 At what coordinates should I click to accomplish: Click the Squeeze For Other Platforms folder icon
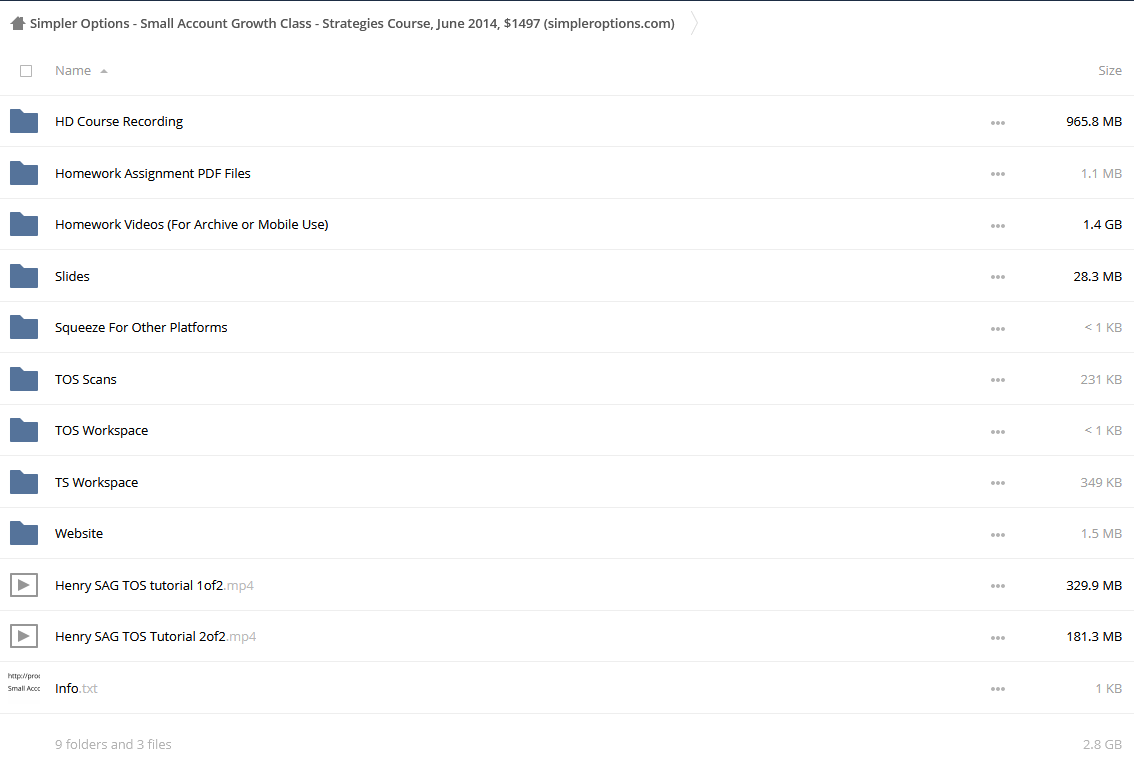(24, 327)
